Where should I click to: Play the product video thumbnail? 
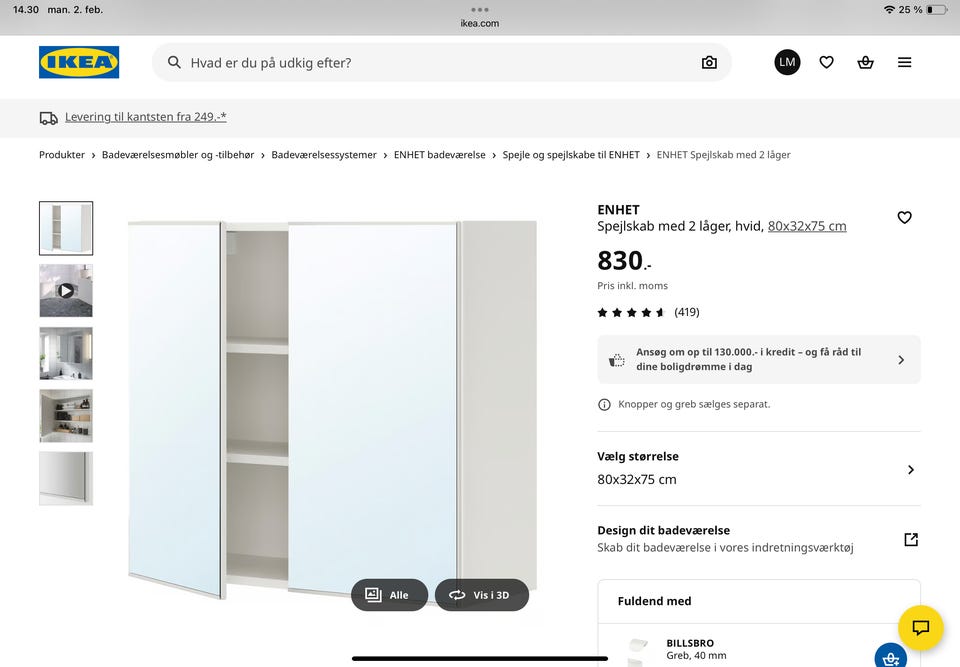pos(65,291)
